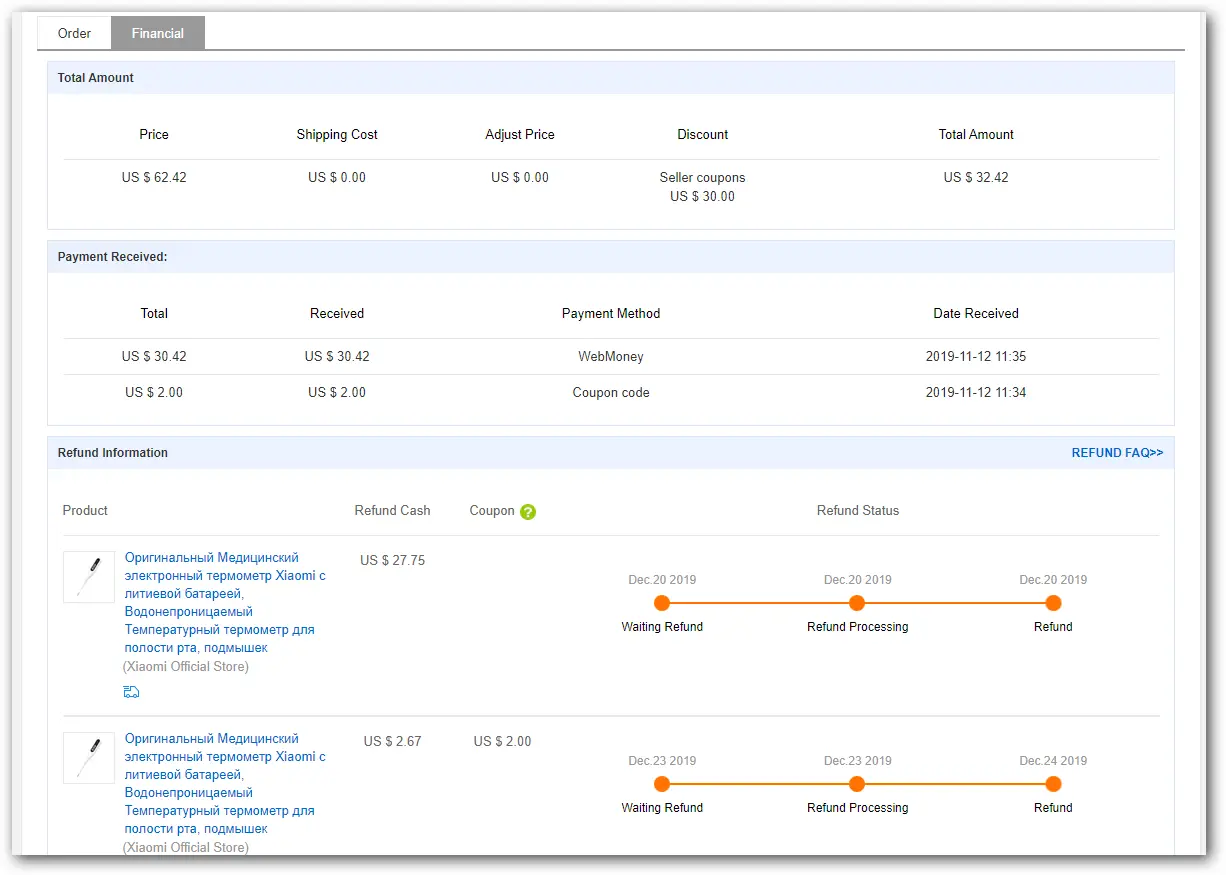
Task: Switch to the Order tab
Action: [x=74, y=33]
